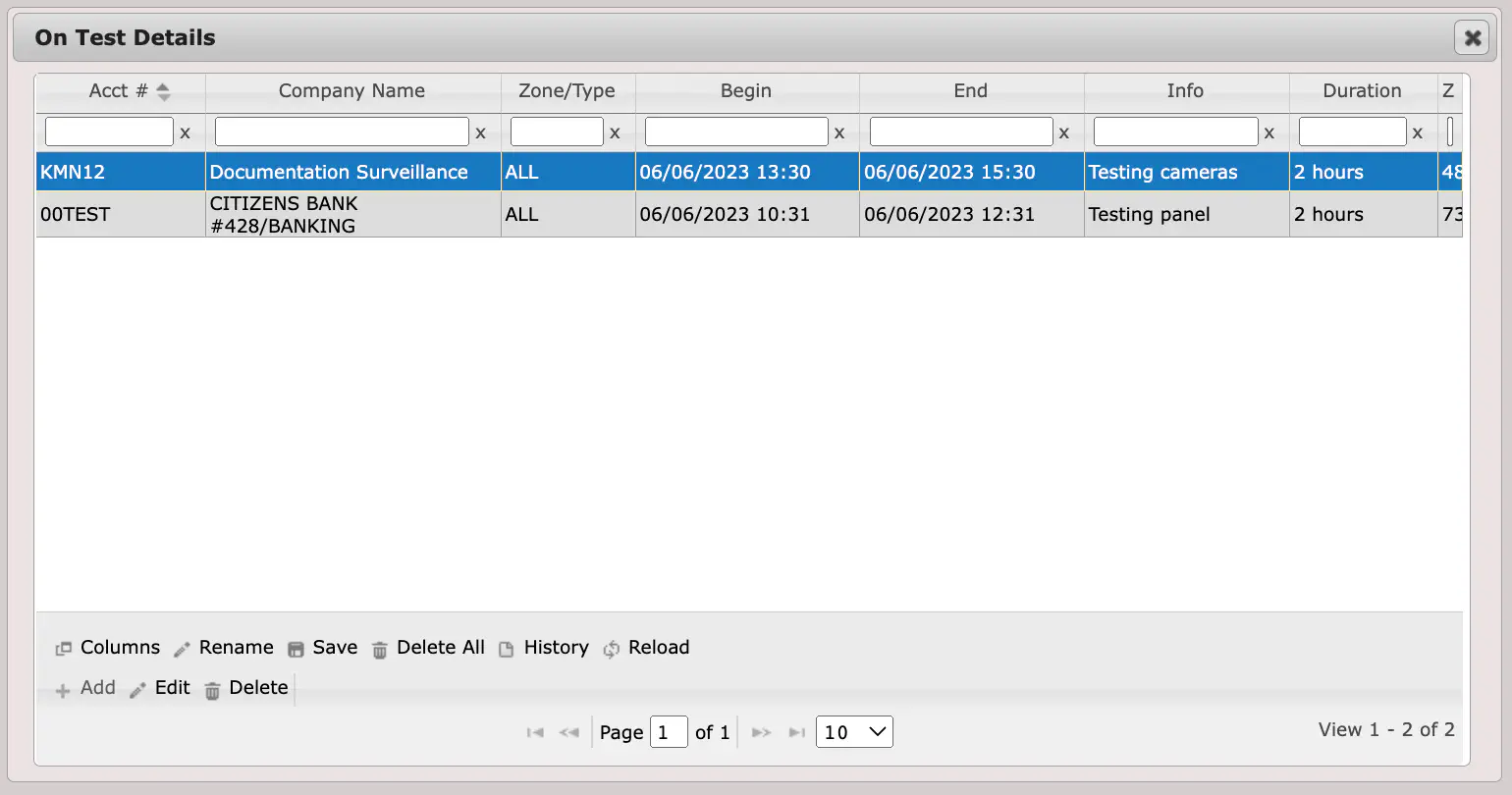Click the Acct # filter input

[x=109, y=132]
